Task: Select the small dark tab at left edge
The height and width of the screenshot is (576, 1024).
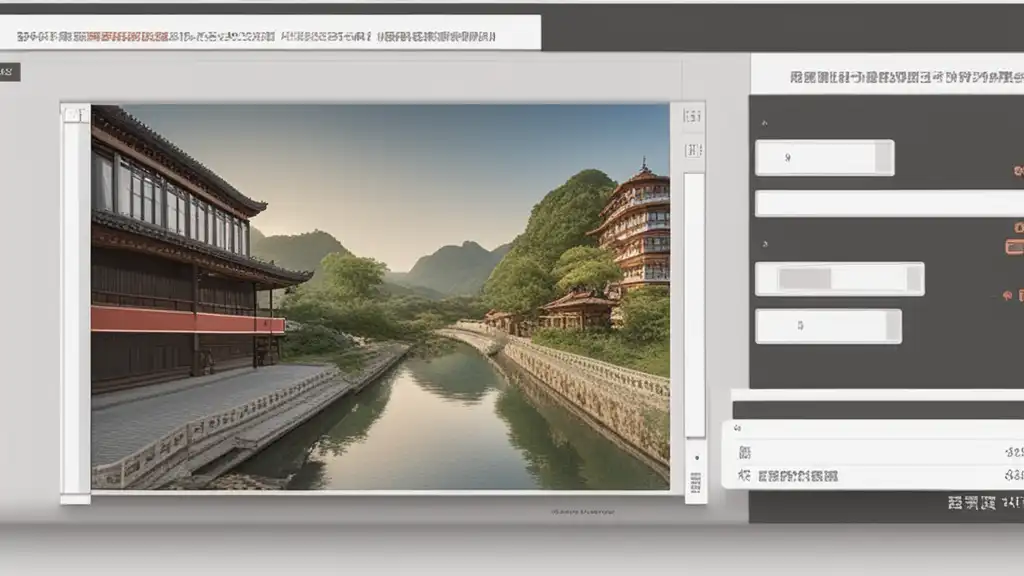Action: point(9,72)
